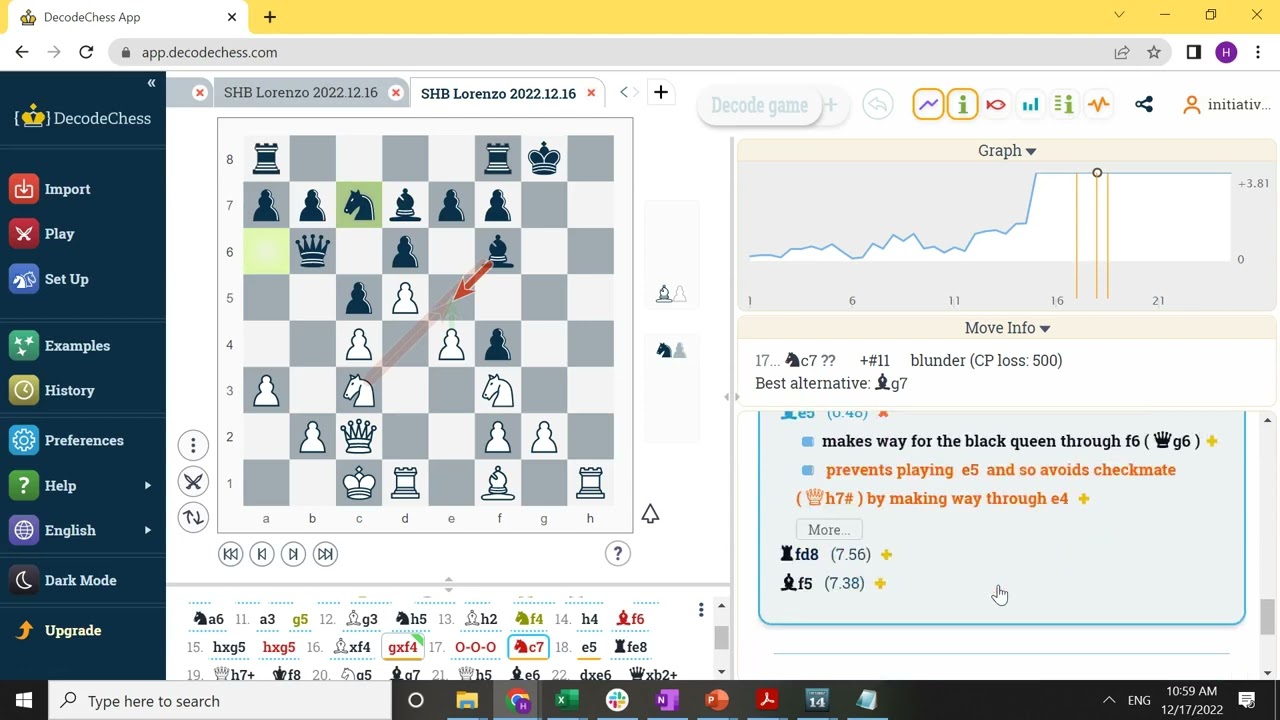Click the DecodeChess crown logo
The width and height of the screenshot is (1280, 720).
coord(34,117)
